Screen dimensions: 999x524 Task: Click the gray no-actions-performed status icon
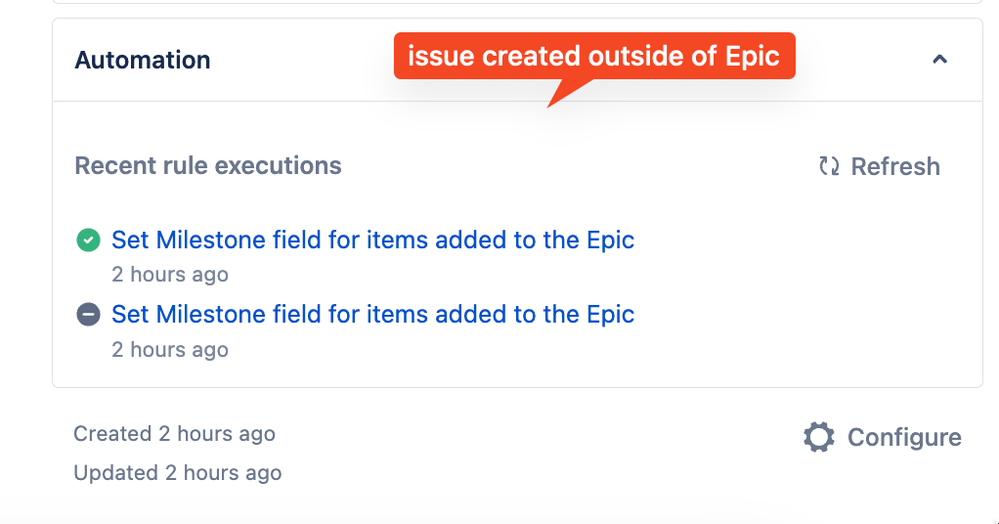point(89,314)
